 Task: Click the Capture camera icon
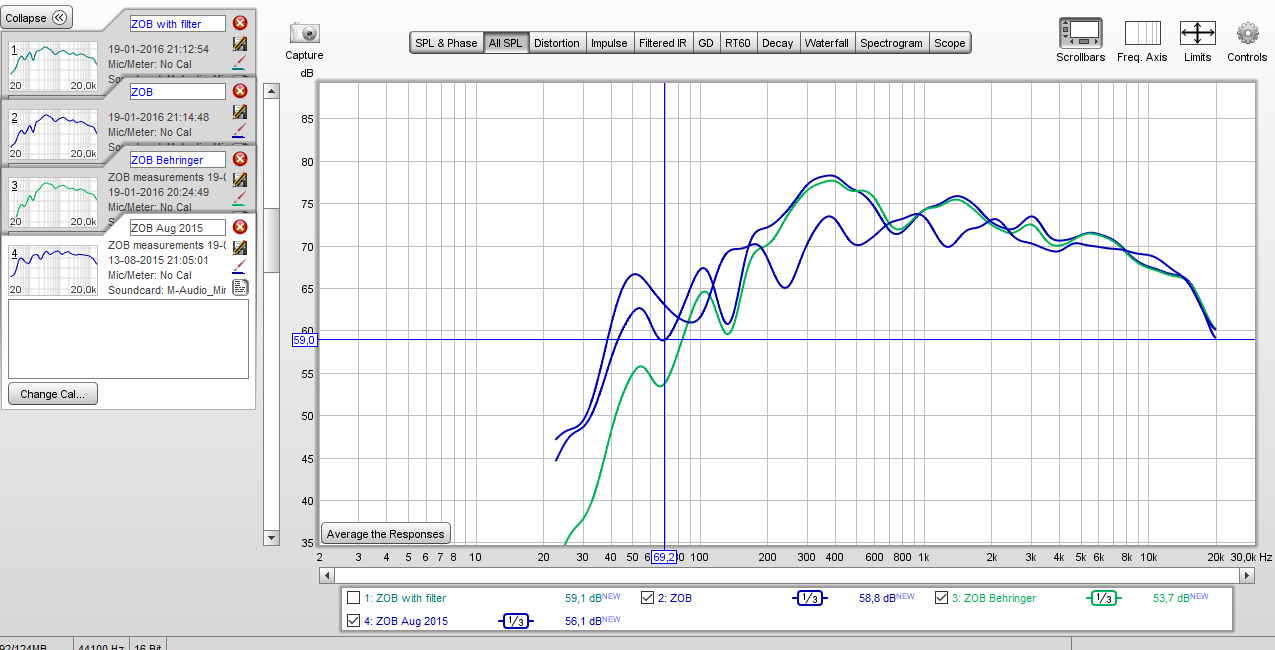coord(304,33)
